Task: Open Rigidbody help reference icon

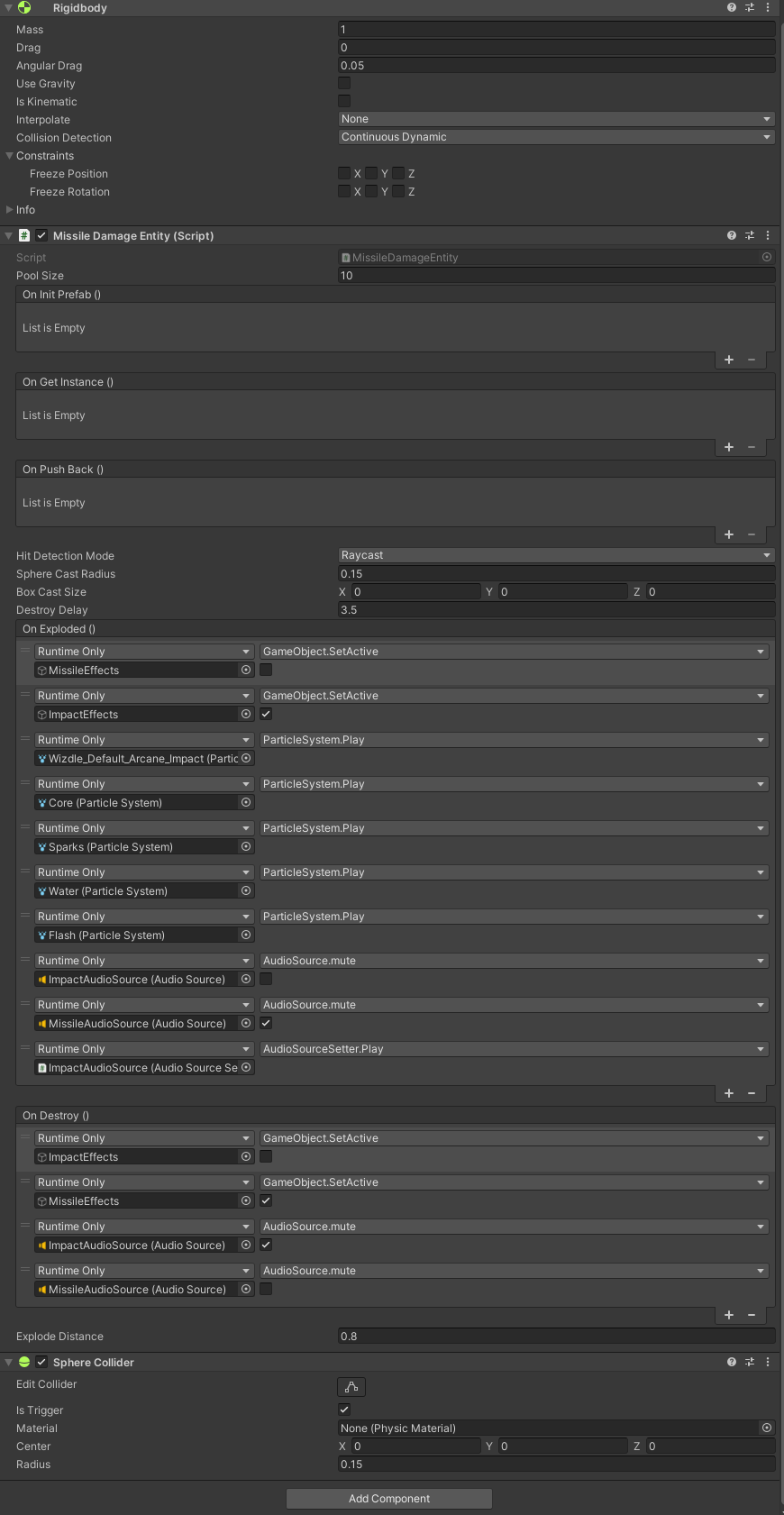Action: 732,7
